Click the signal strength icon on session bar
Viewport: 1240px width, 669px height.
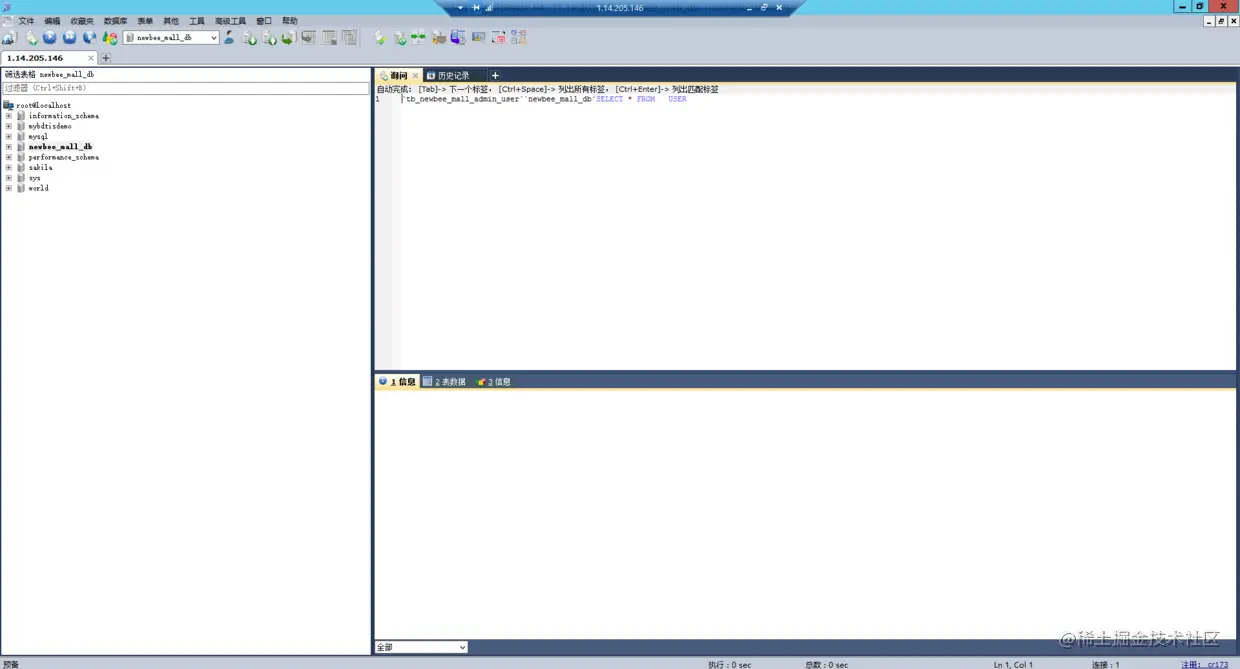(x=489, y=7)
